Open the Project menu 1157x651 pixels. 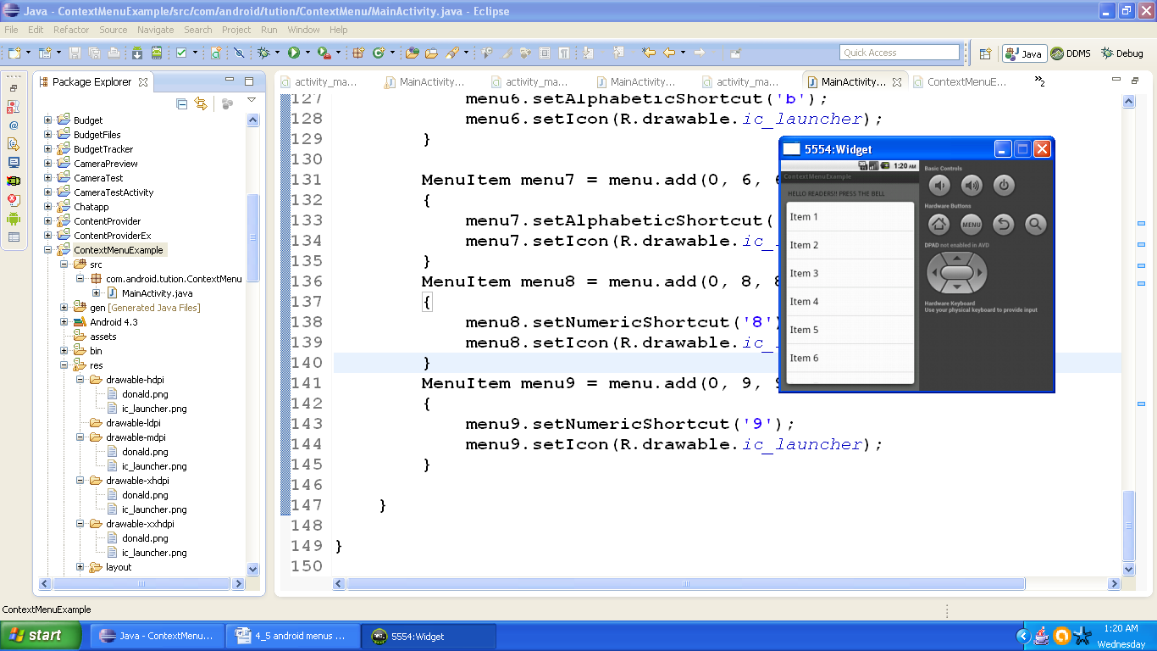[236, 30]
